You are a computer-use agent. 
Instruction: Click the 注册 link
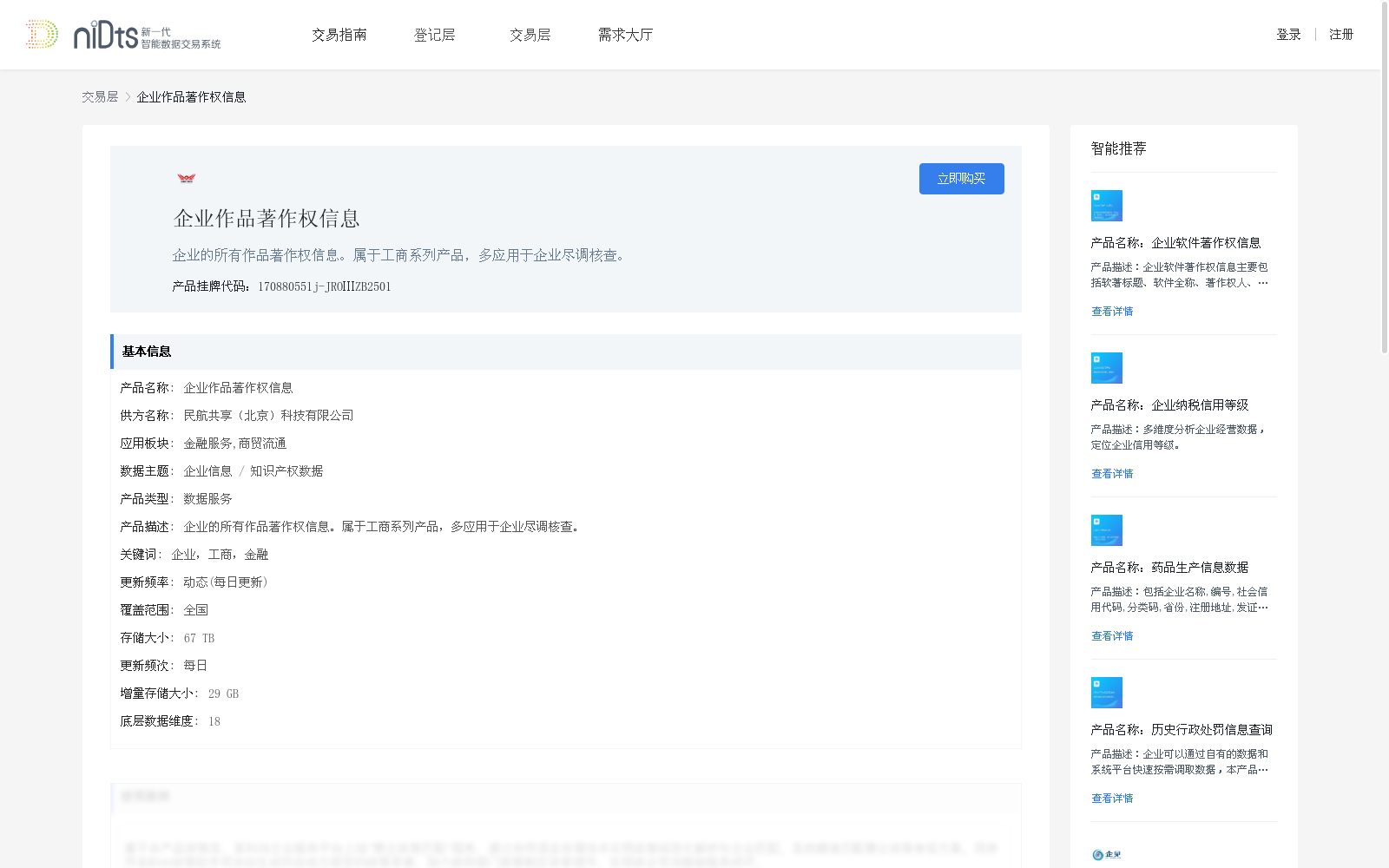click(x=1341, y=35)
